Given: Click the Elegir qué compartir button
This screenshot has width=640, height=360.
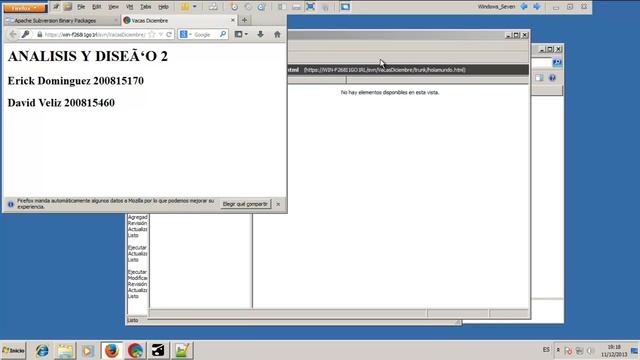Looking at the screenshot, I should pyautogui.click(x=245, y=204).
